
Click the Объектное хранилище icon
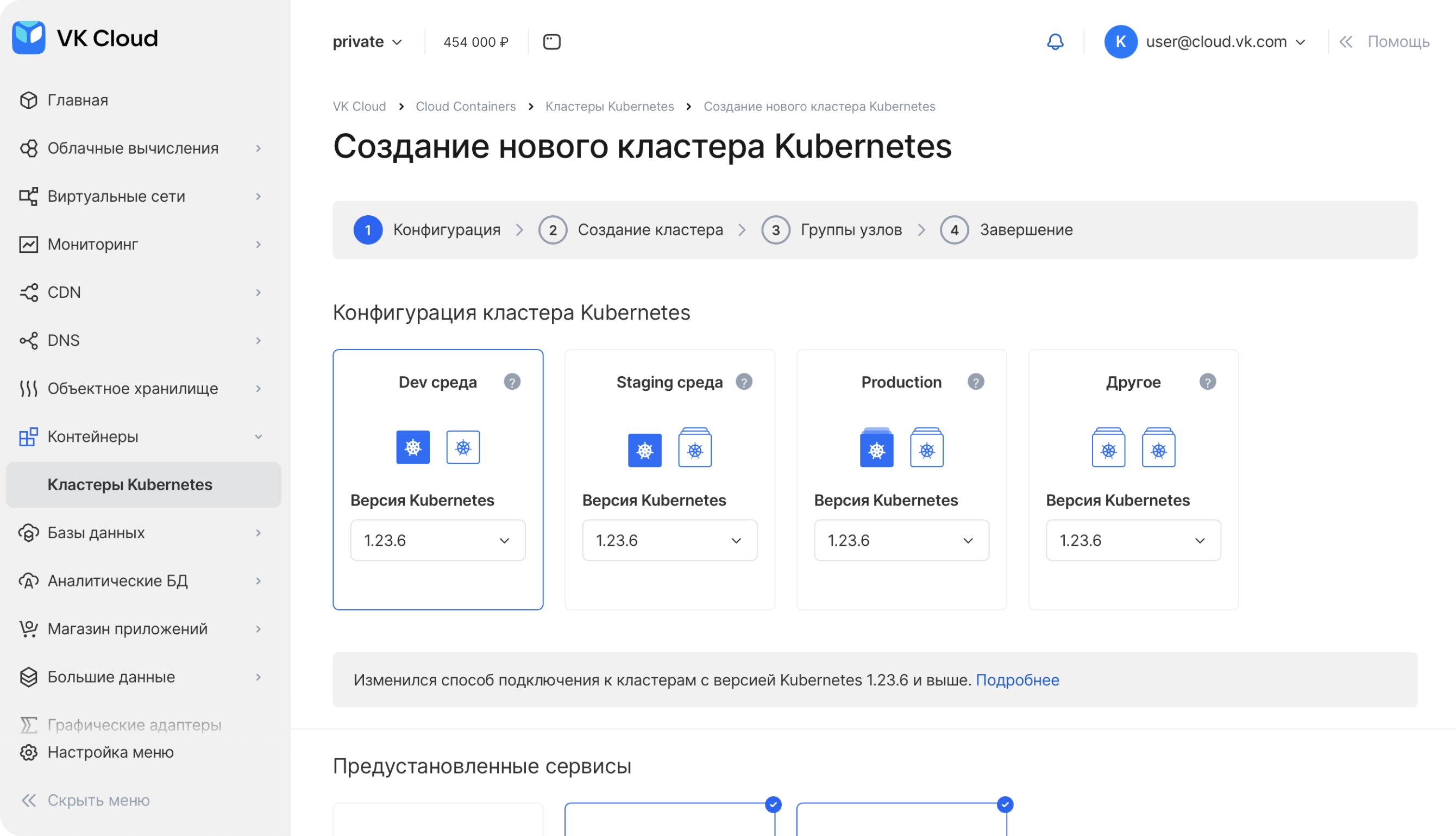coord(28,389)
